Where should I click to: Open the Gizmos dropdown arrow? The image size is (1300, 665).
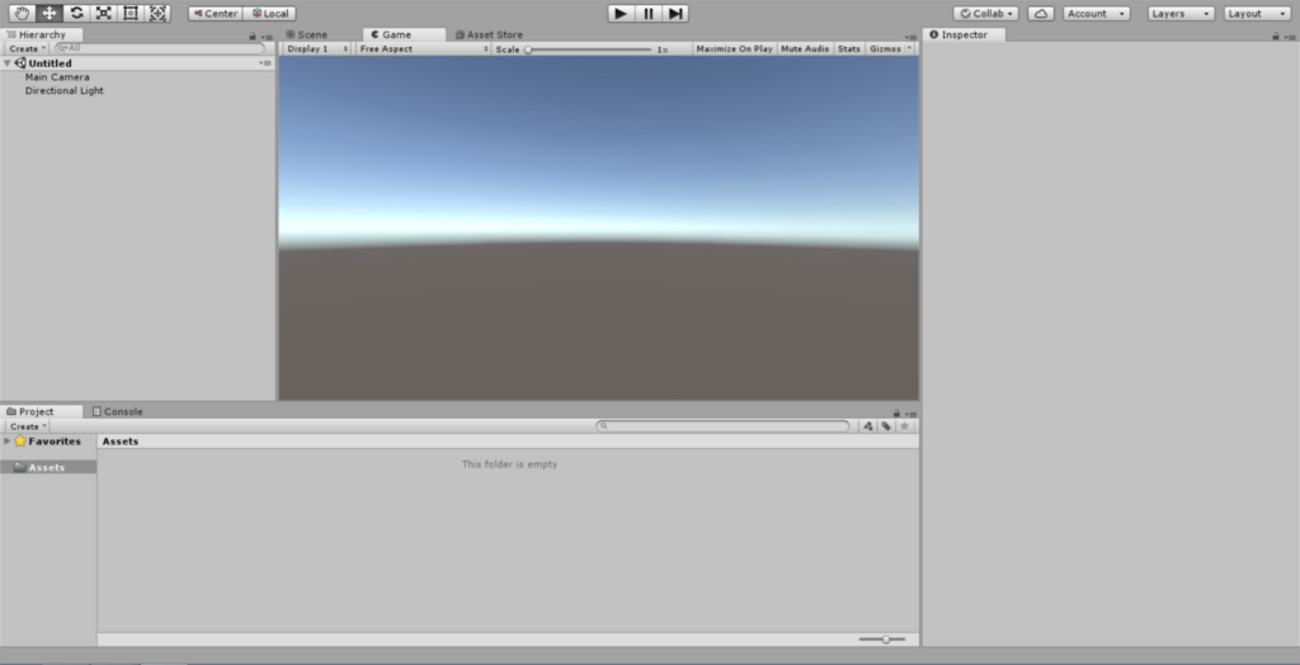pos(909,48)
